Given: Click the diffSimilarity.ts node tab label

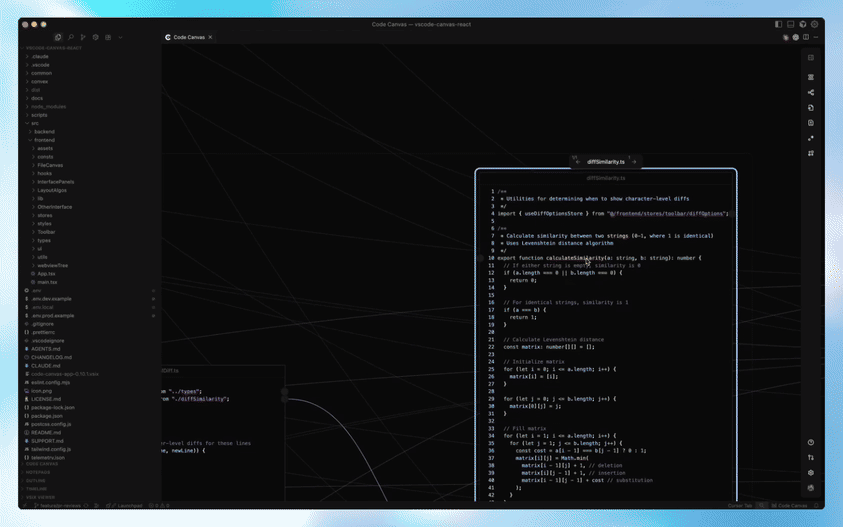Looking at the screenshot, I should [x=605, y=161].
